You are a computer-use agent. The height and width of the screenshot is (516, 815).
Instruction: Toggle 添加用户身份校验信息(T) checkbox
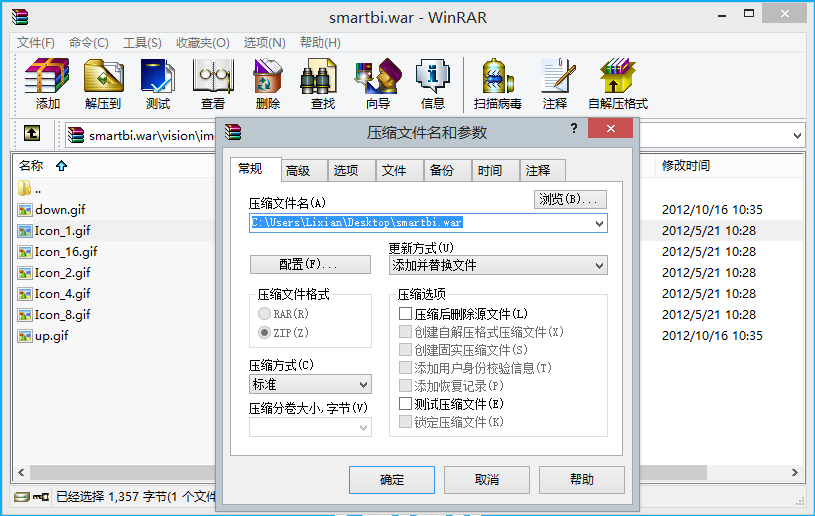(405, 367)
